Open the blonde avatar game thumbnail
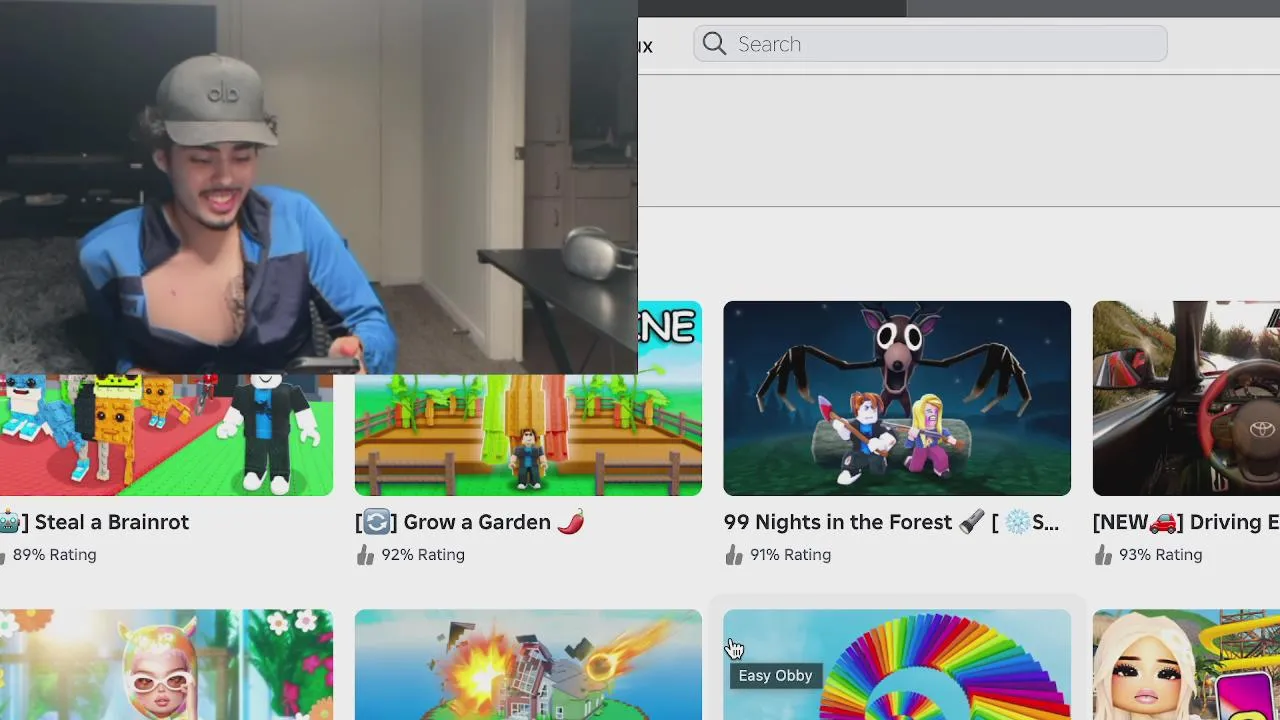Viewport: 1280px width, 720px height. pyautogui.click(x=1186, y=665)
